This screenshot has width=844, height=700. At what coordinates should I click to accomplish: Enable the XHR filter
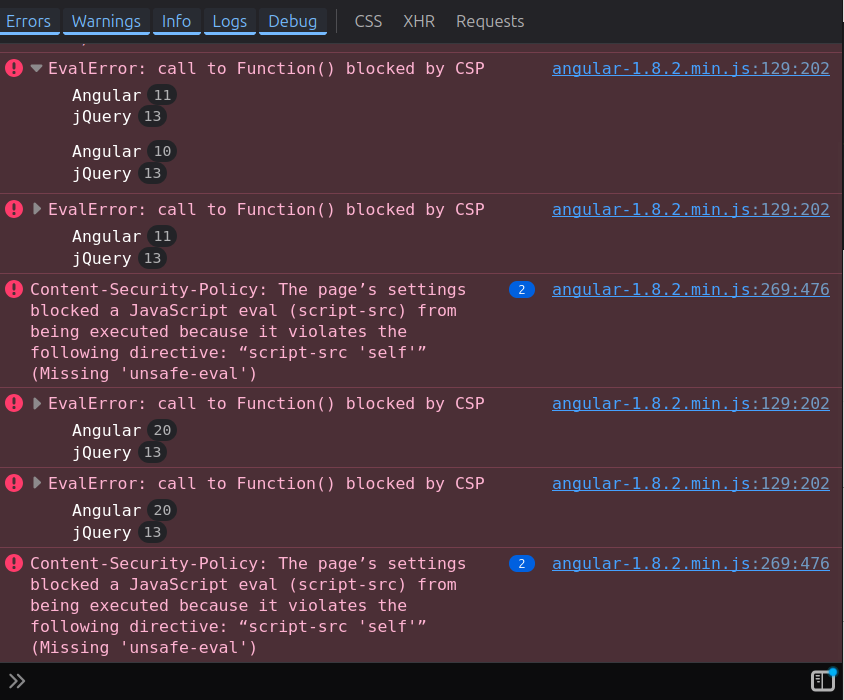[x=419, y=22]
